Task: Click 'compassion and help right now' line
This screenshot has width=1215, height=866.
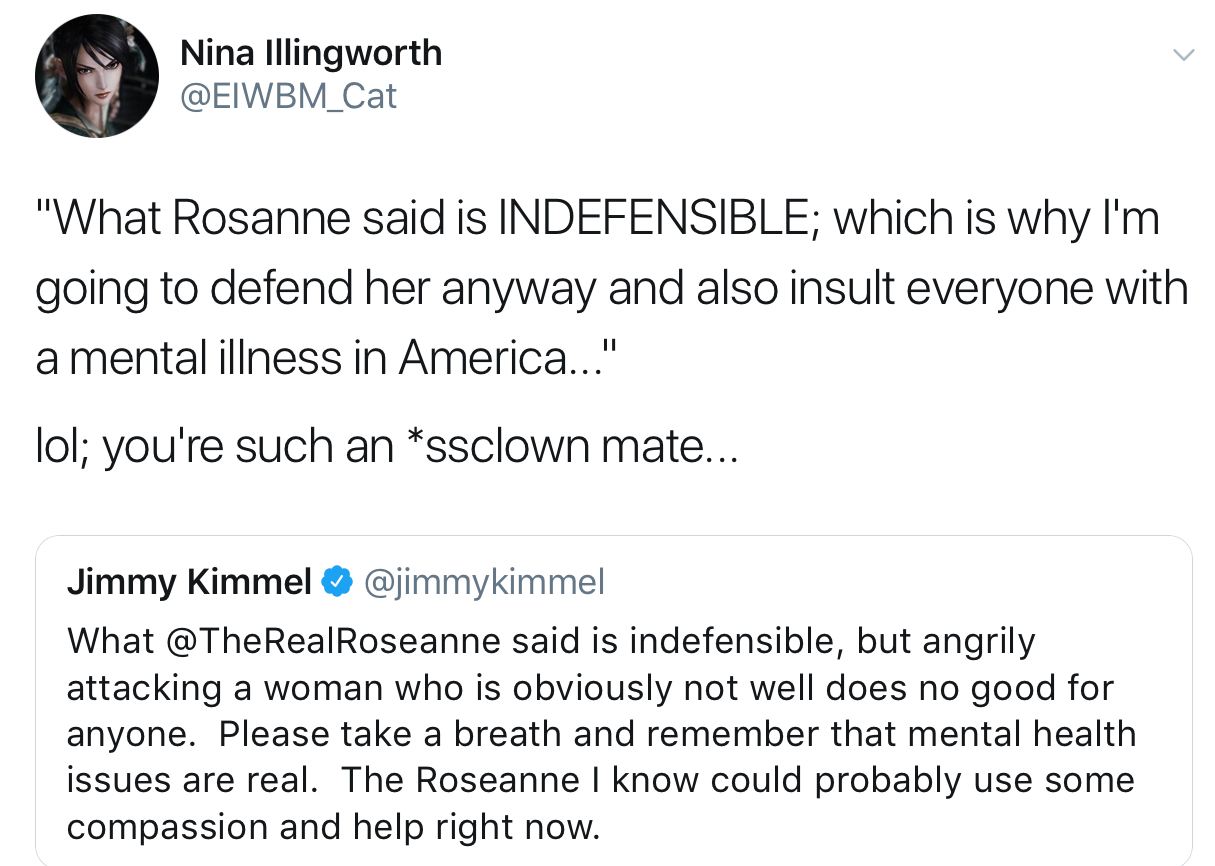Action: [333, 827]
